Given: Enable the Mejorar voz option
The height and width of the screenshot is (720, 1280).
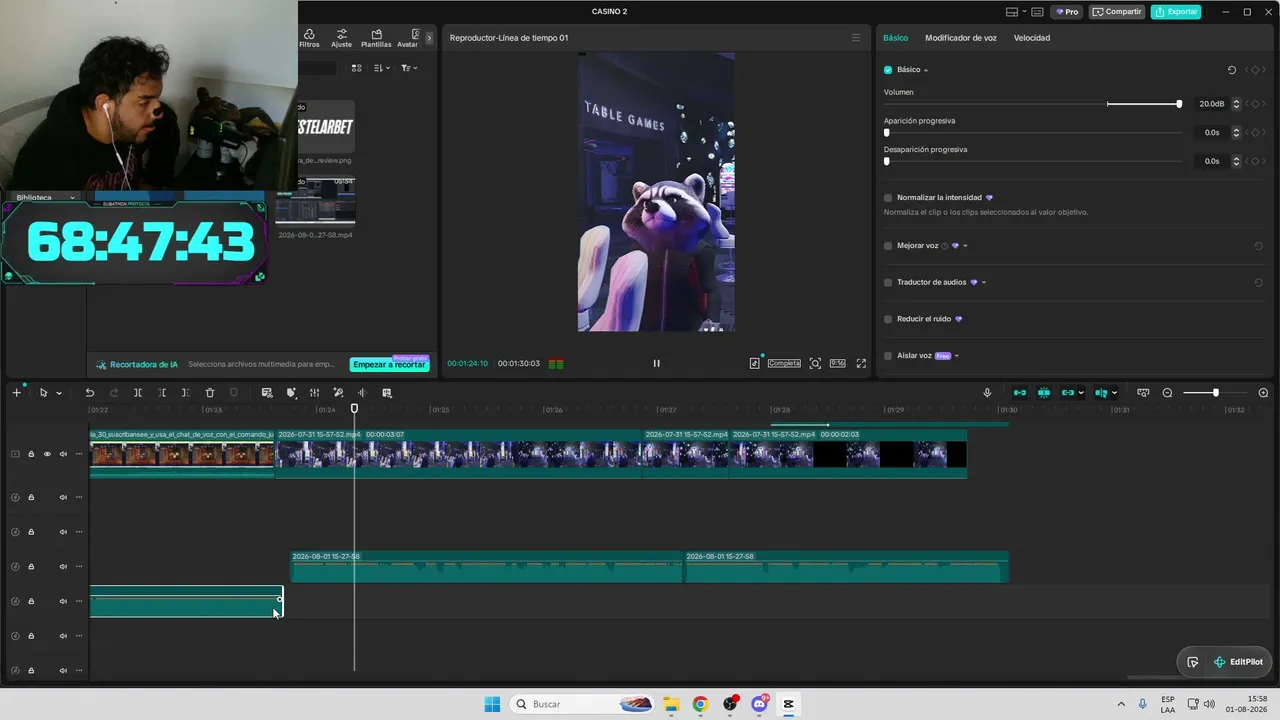Looking at the screenshot, I should [x=888, y=246].
